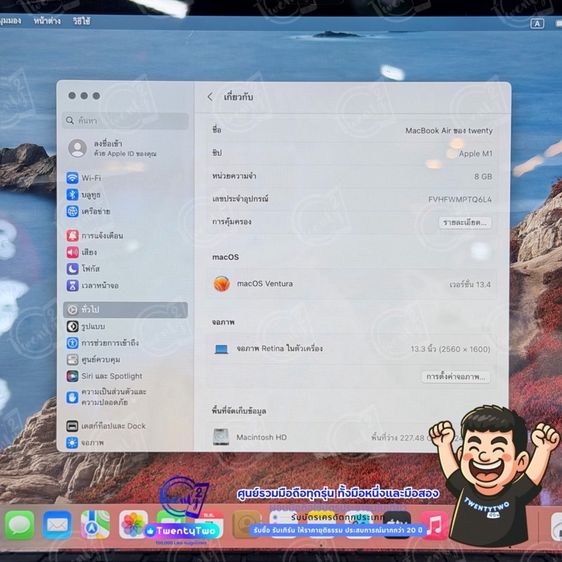Open Siri และ Spotlight settings

(x=104, y=376)
